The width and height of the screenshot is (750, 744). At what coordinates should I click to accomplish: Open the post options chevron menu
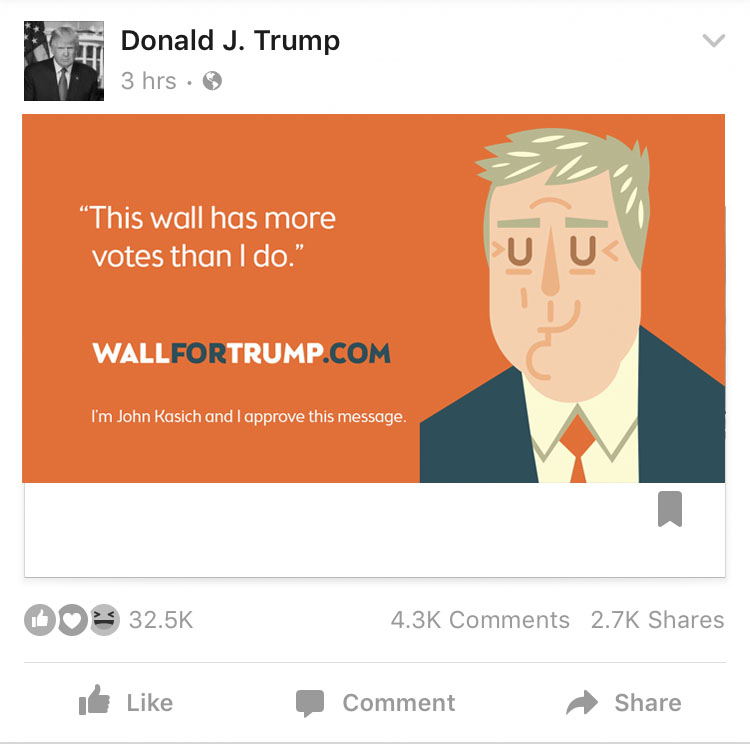[714, 40]
